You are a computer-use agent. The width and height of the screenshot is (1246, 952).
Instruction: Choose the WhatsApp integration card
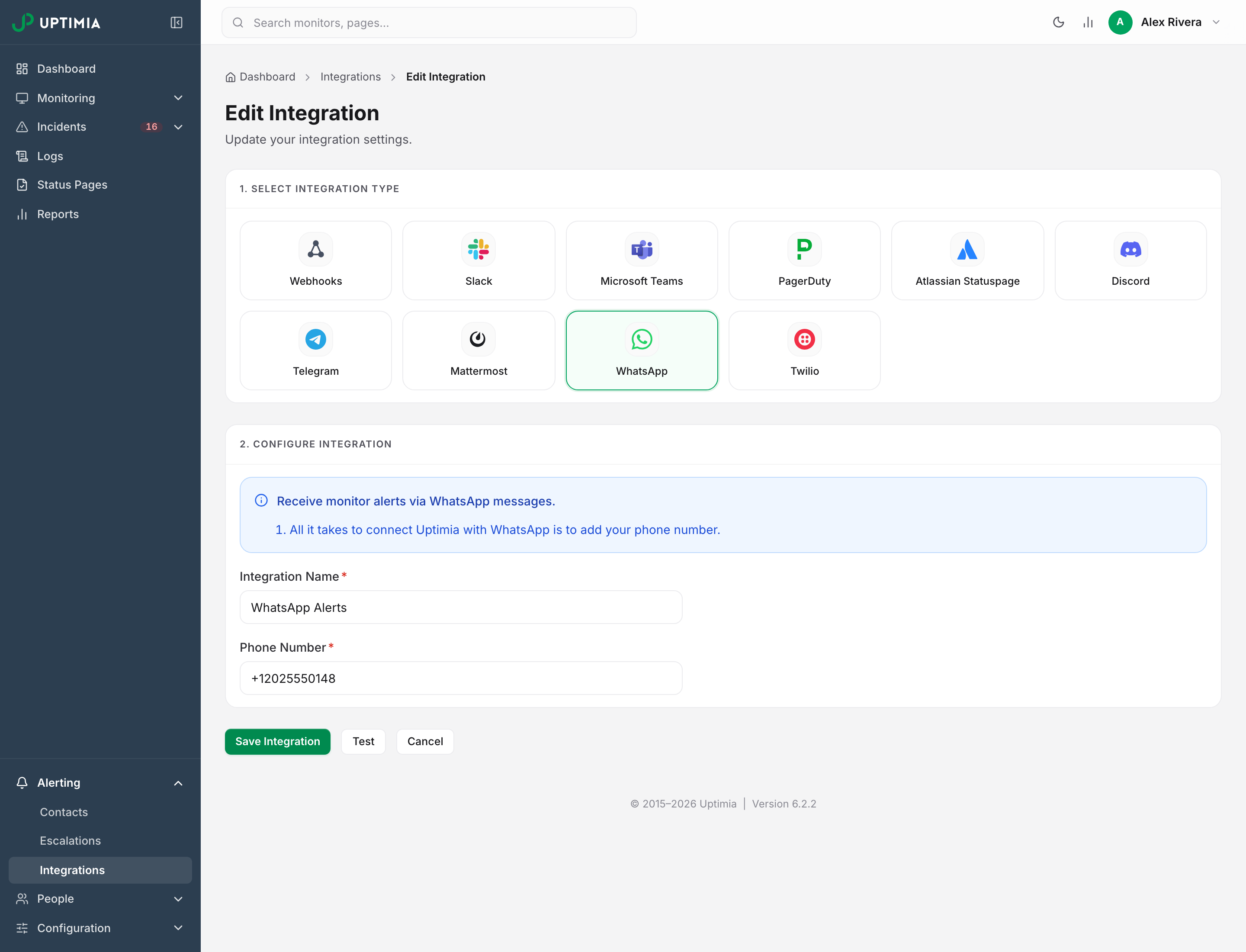[x=642, y=351]
